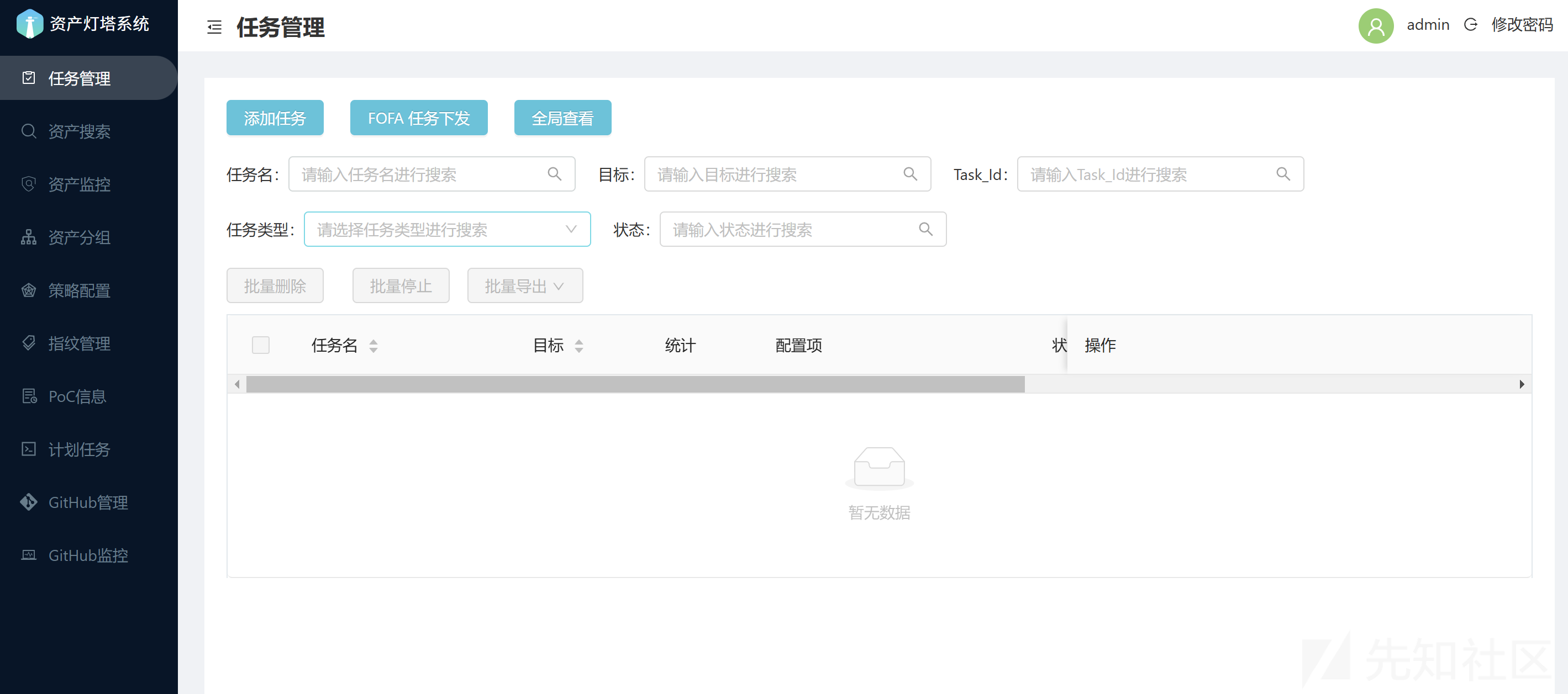
Task: Sort the 目标 column using its arrow
Action: 579,345
